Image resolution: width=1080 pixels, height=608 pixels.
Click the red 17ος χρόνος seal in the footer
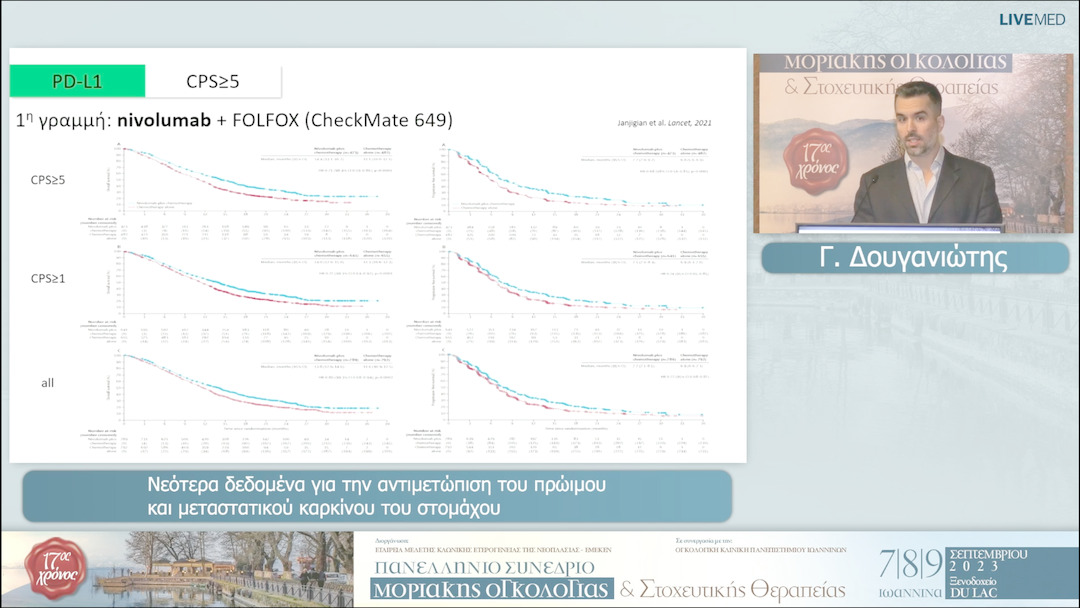55,569
